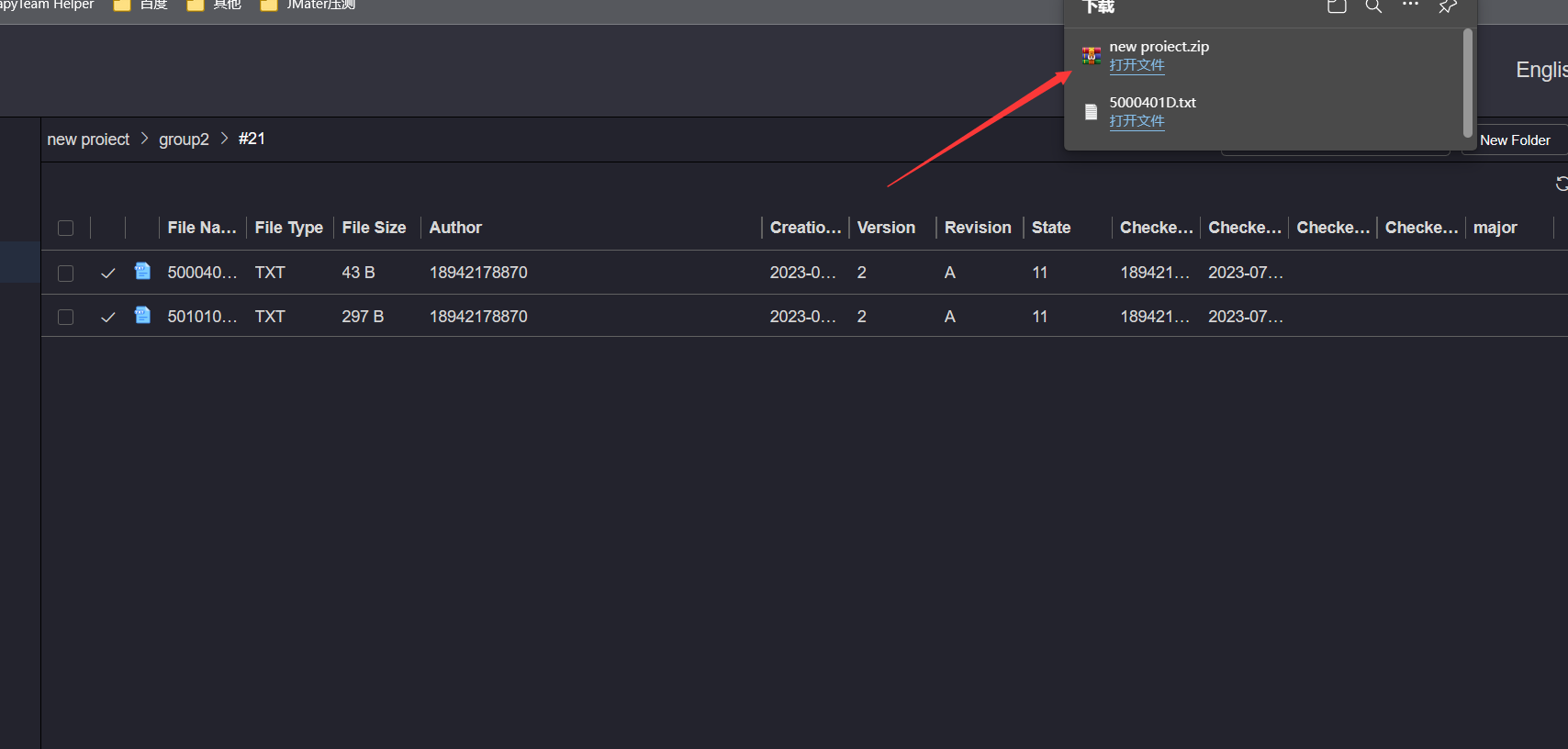Click search icon in downloads panel
Screen dimensions: 1568x749
pos(1373,6)
